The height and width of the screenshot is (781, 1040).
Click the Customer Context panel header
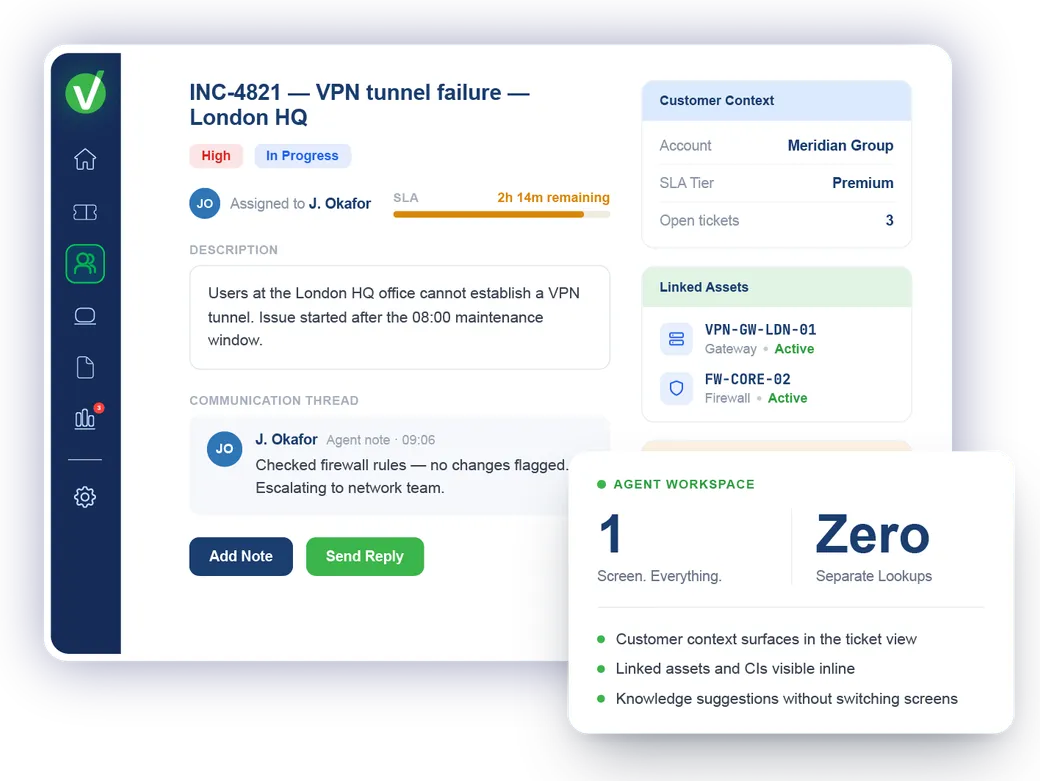[777, 101]
